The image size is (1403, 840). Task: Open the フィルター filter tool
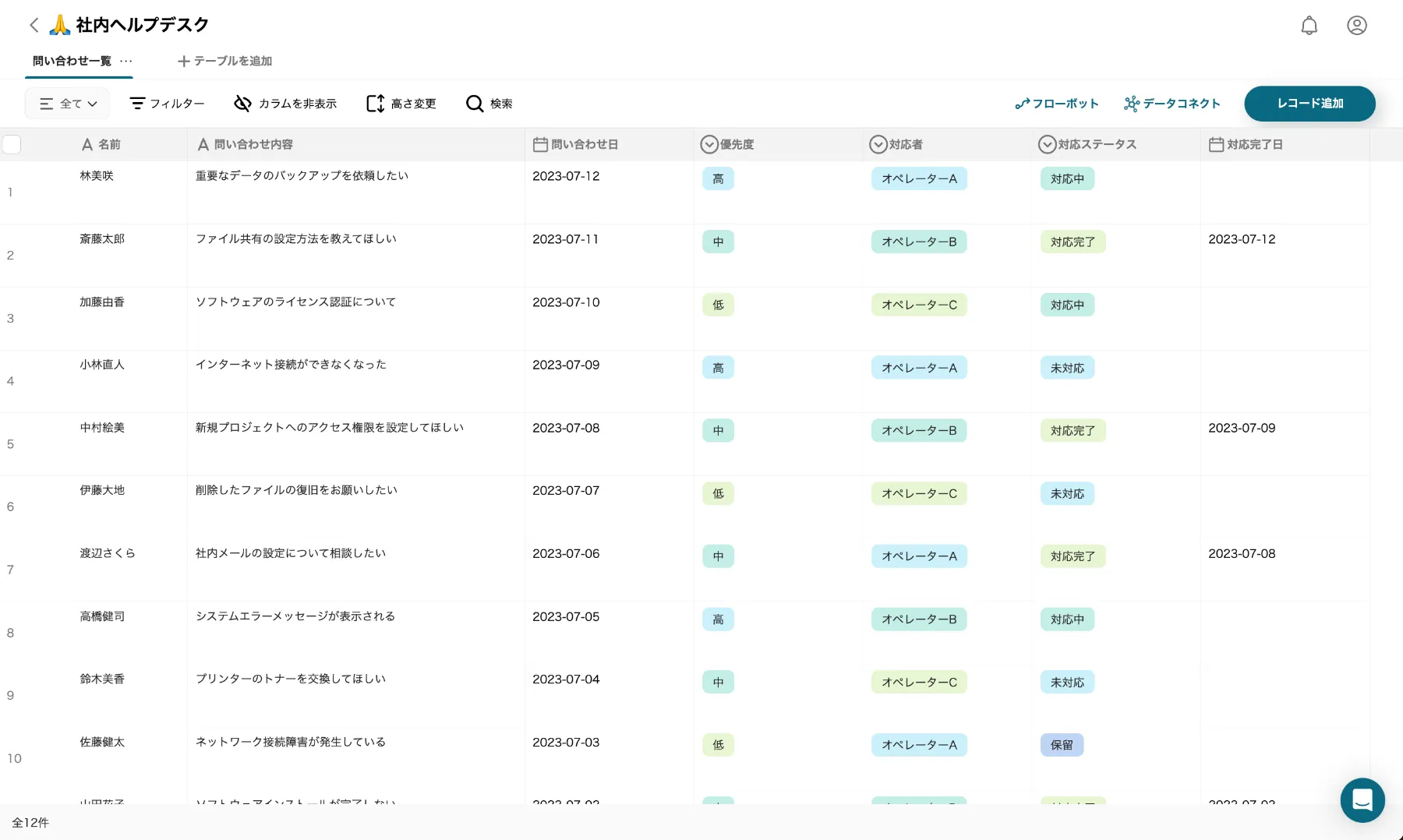click(167, 104)
